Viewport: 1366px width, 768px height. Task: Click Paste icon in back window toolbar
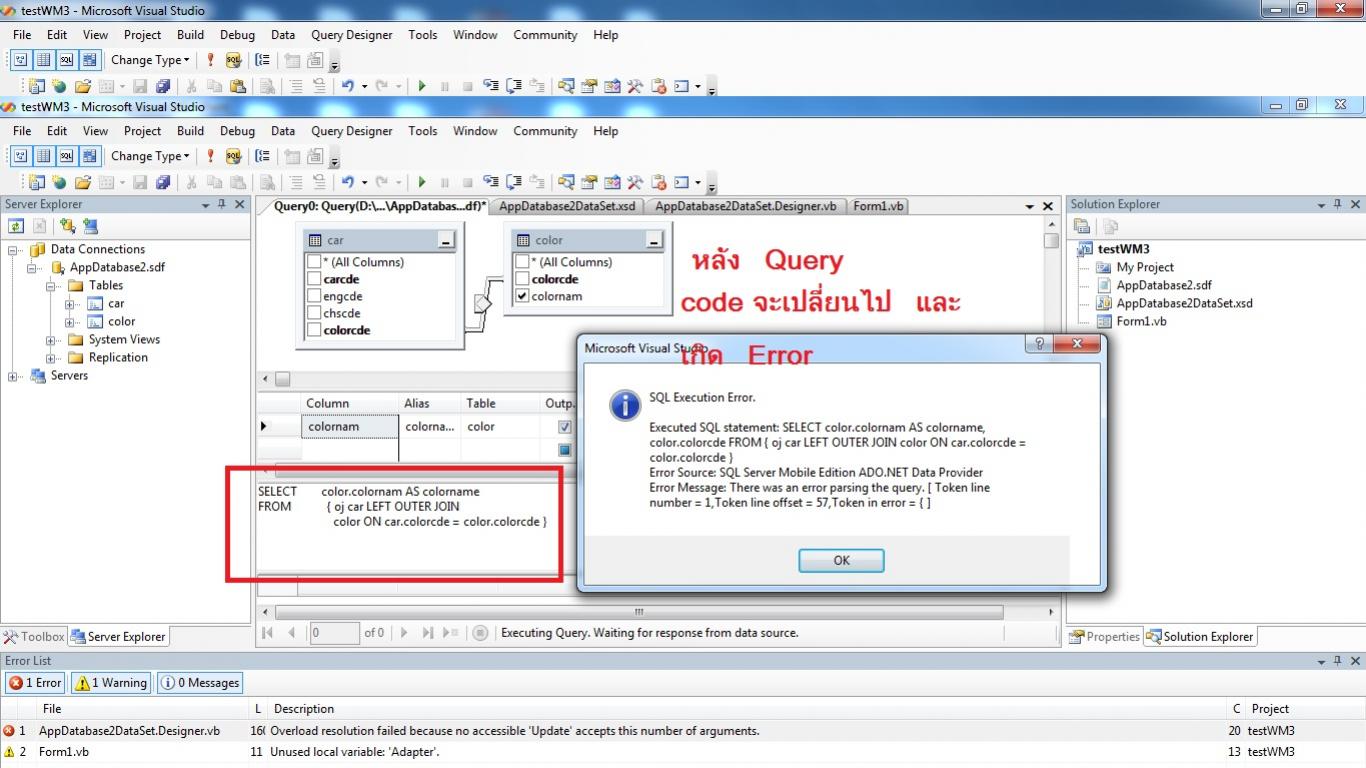click(x=237, y=86)
